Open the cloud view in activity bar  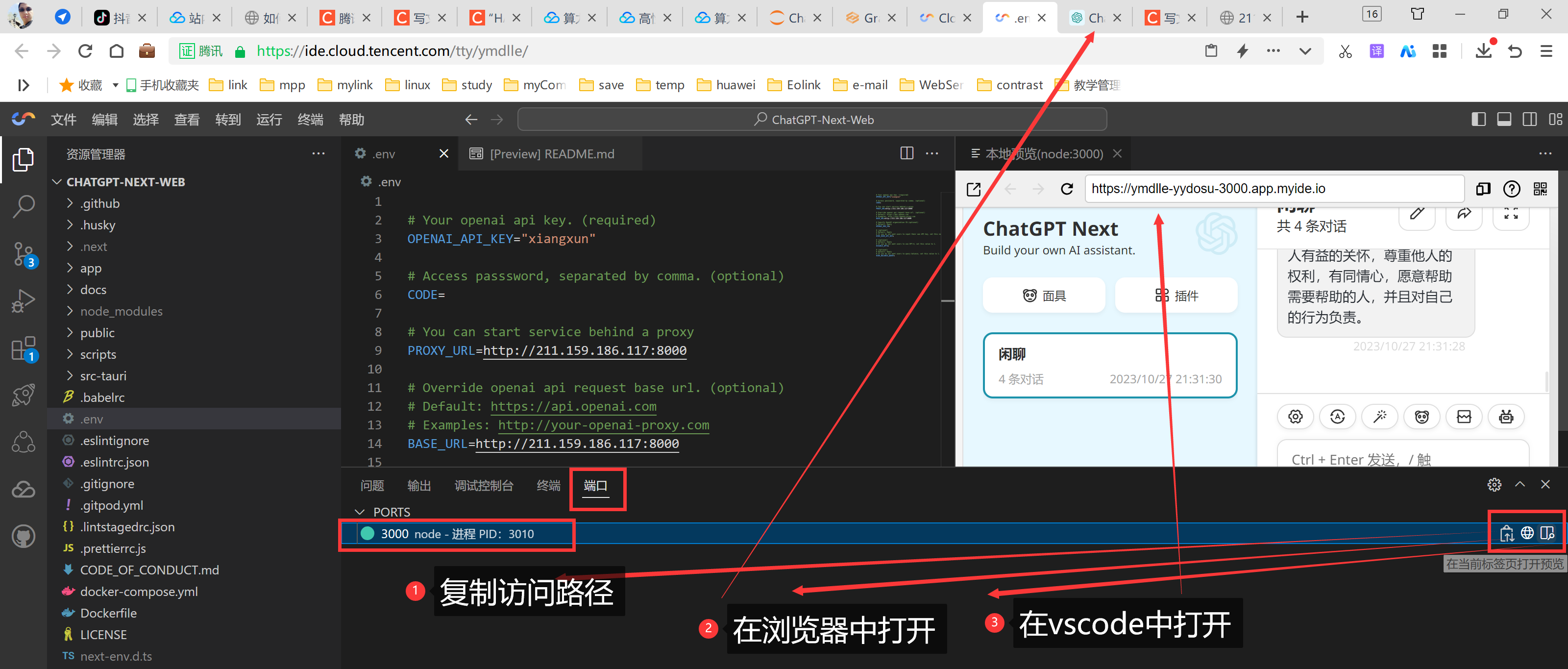click(23, 490)
